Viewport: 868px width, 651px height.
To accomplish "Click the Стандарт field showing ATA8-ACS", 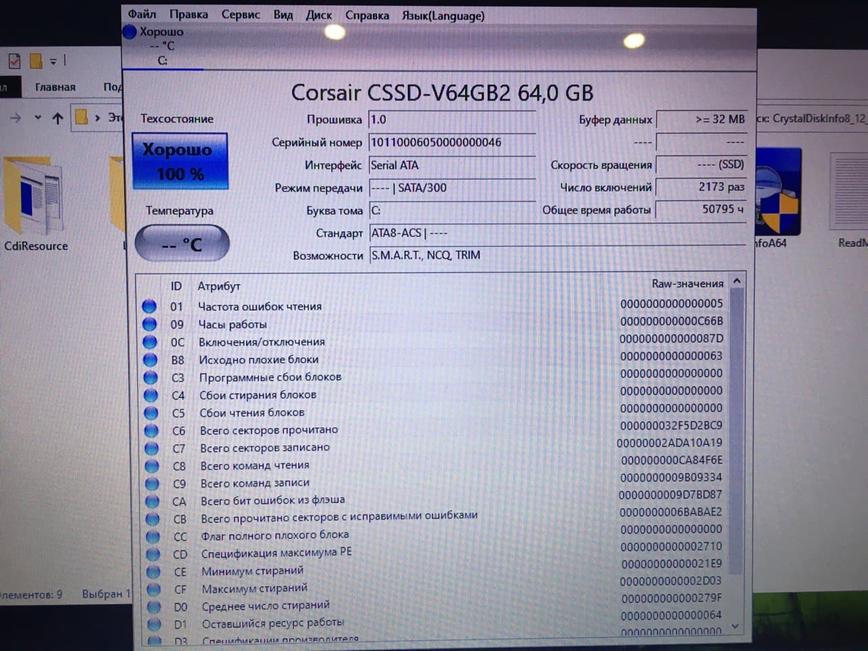I will pyautogui.click(x=557, y=233).
